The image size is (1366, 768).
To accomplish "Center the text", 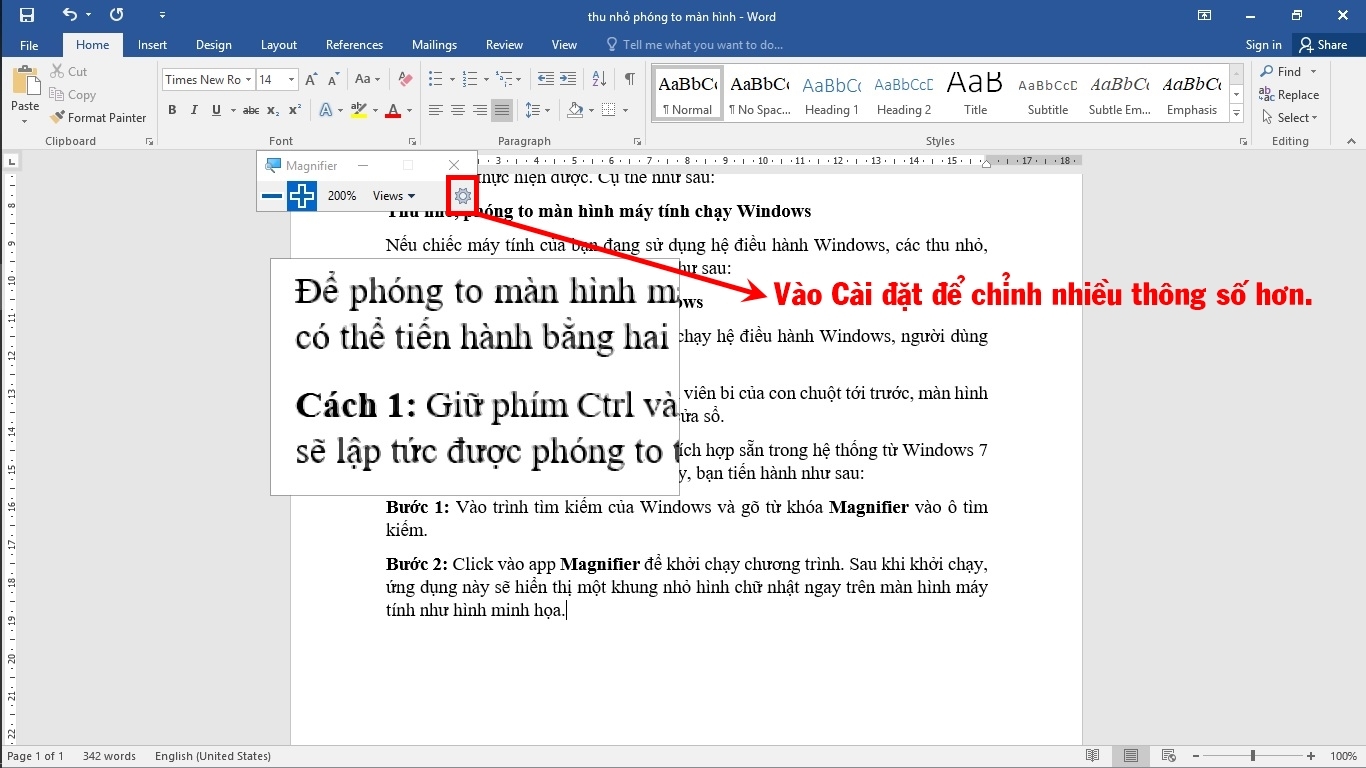I will click(458, 110).
